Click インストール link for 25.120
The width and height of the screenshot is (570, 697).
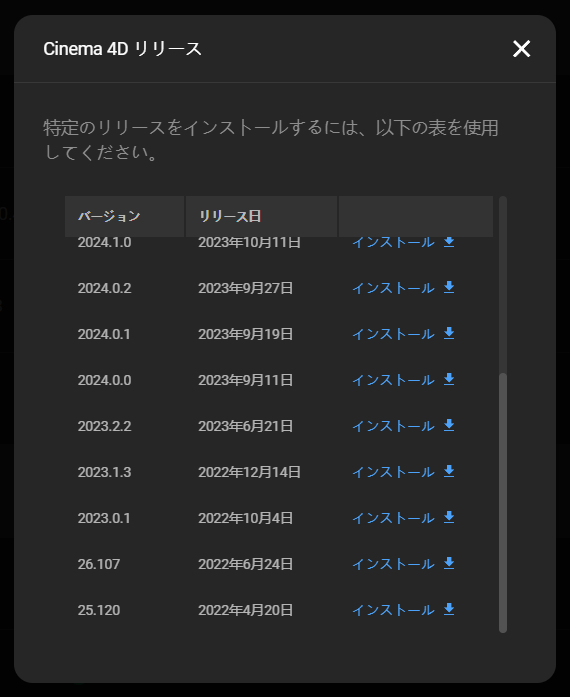pos(393,610)
